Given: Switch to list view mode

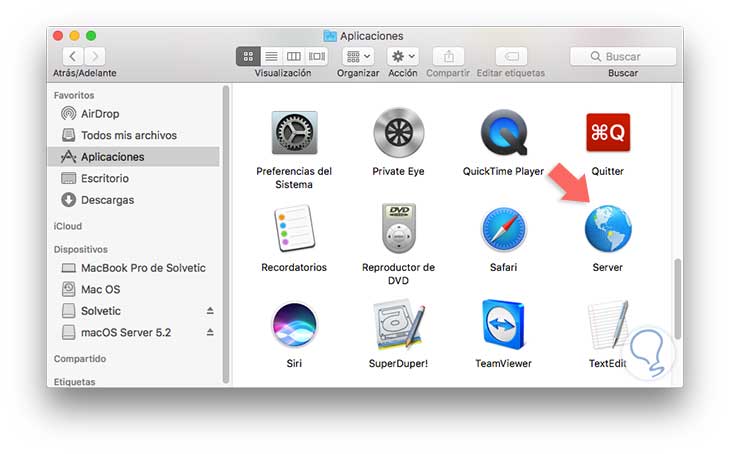Looking at the screenshot, I should pyautogui.click(x=271, y=56).
